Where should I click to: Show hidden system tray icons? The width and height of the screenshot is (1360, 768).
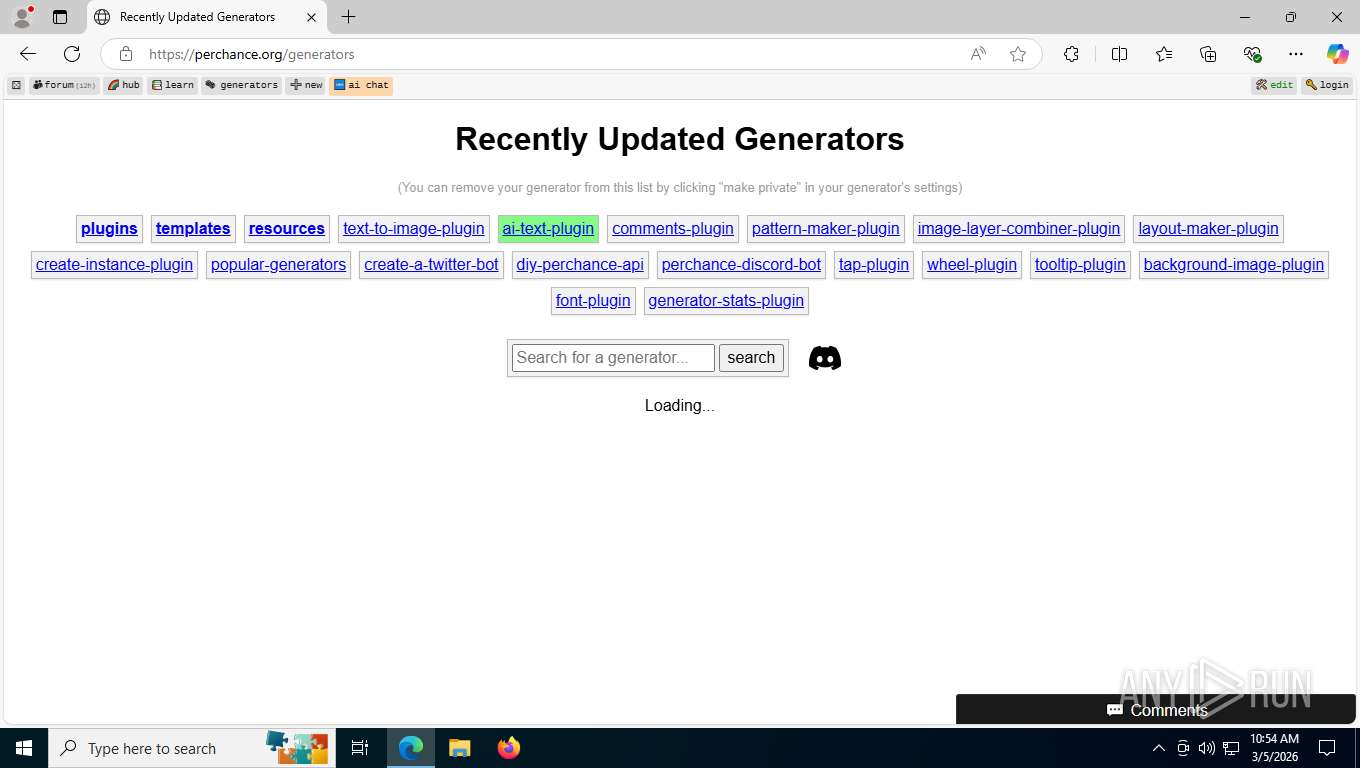point(1159,748)
